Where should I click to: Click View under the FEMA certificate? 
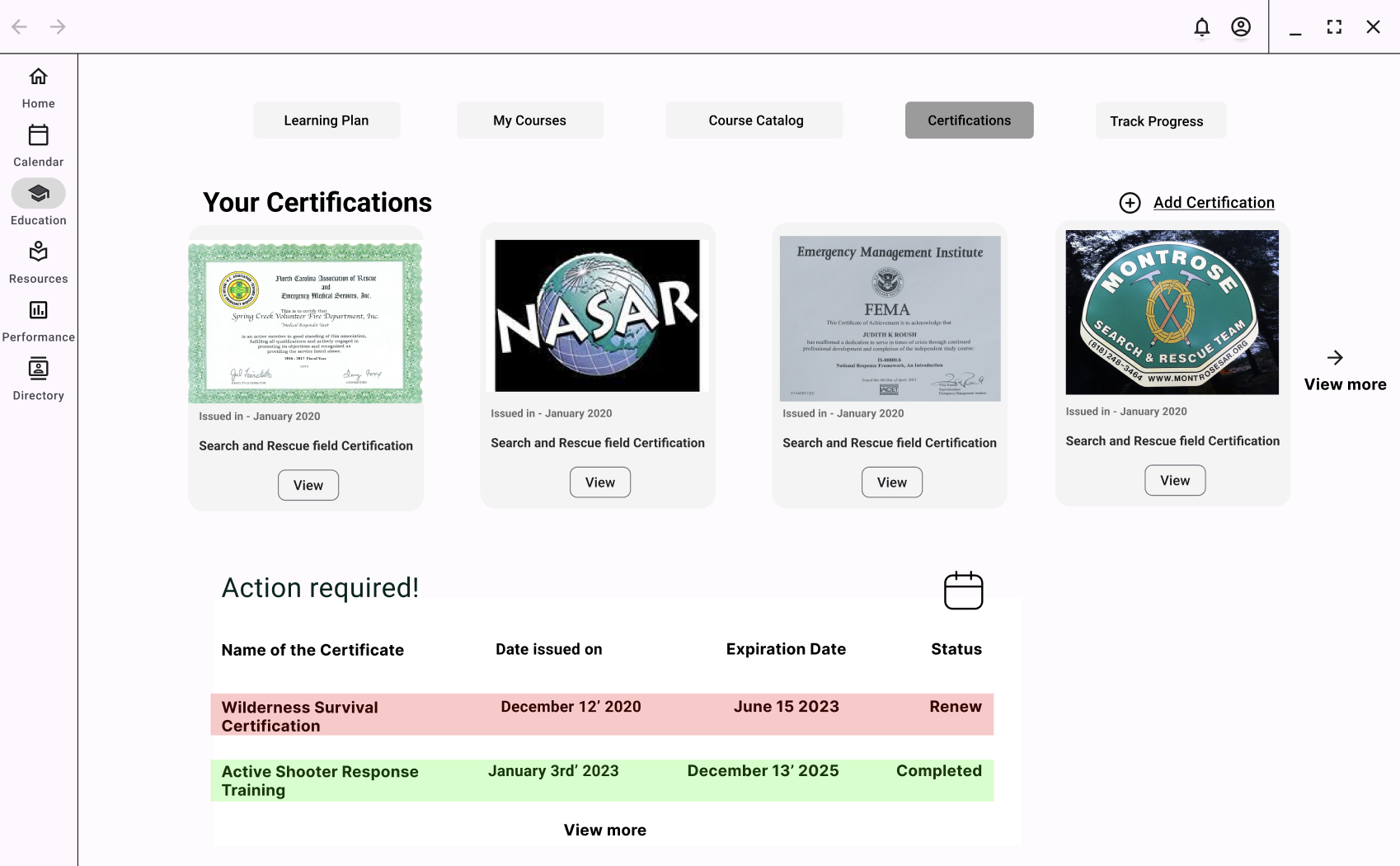[x=892, y=482]
